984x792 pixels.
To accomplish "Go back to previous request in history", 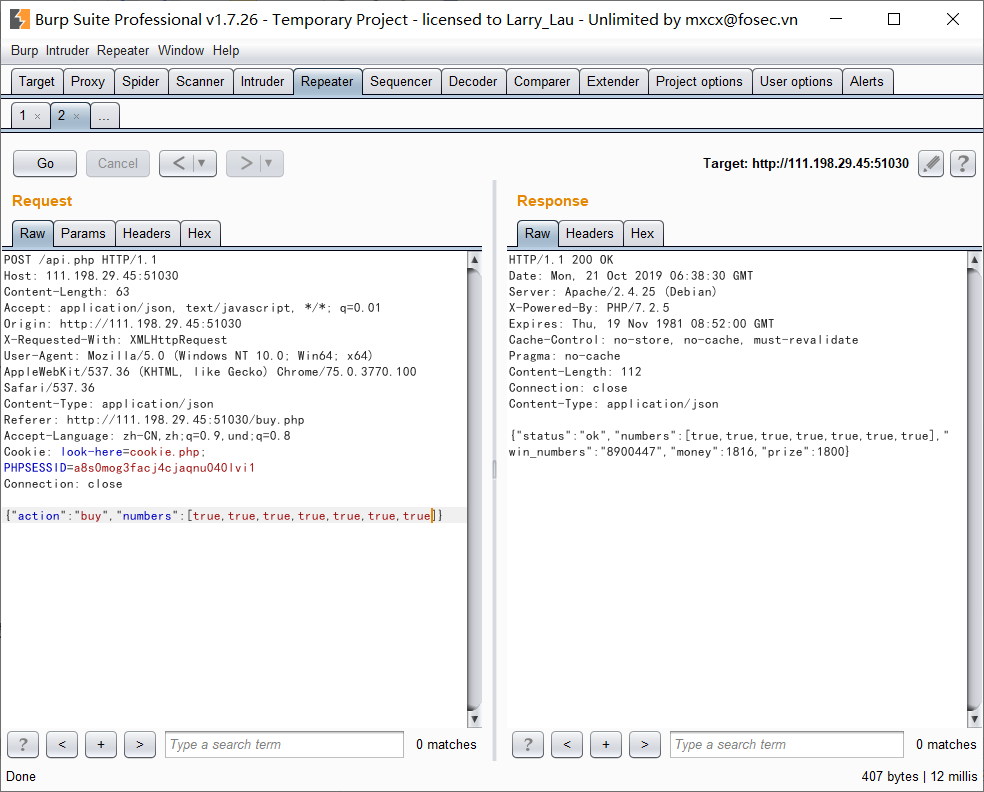I will pyautogui.click(x=179, y=164).
